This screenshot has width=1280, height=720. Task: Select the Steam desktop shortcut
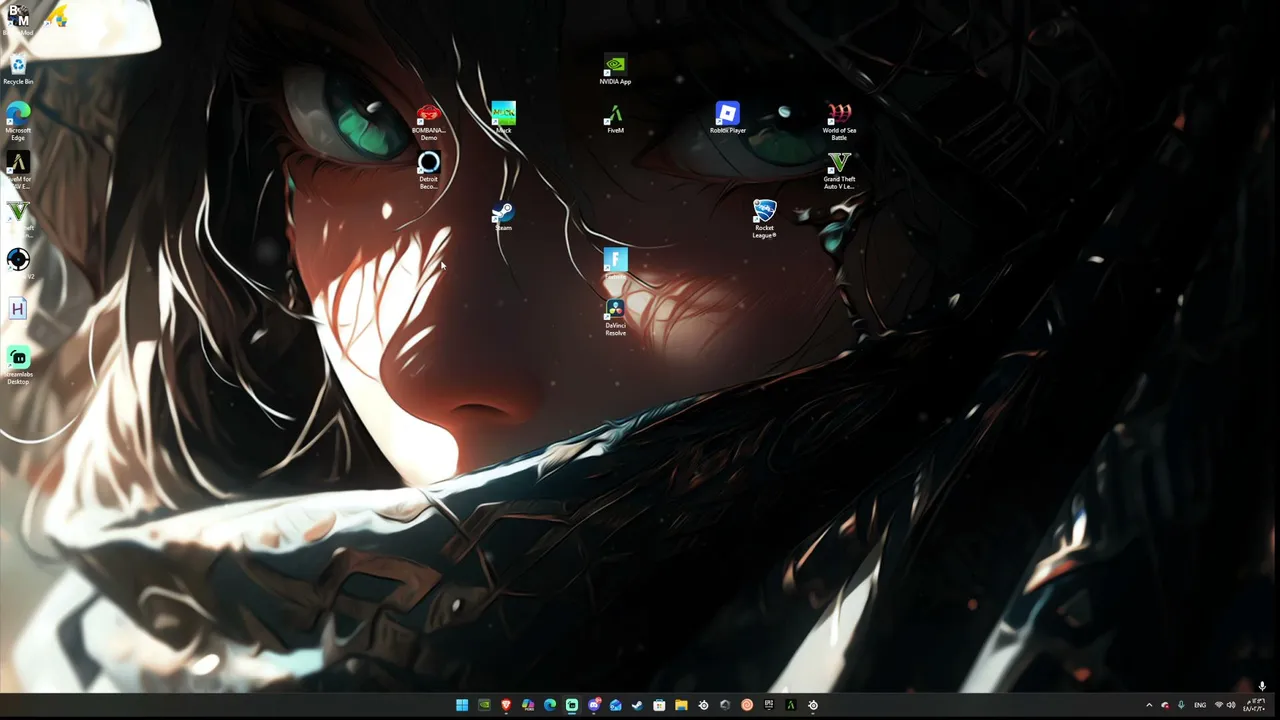[503, 216]
